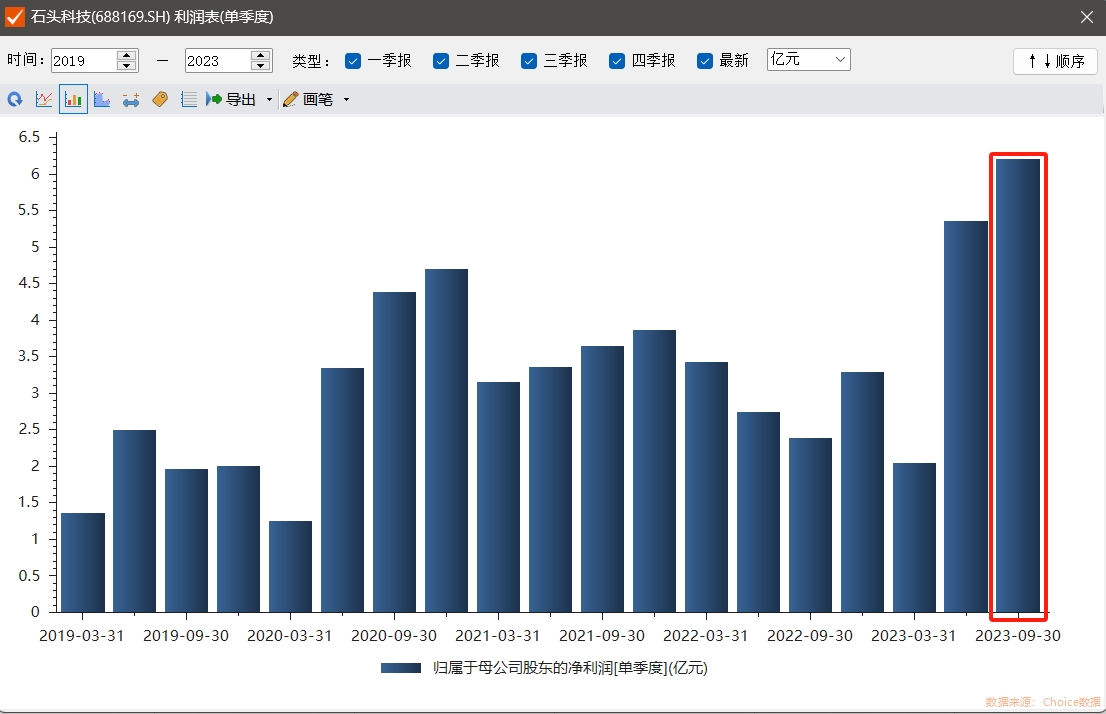Uncheck the 一季报 checkbox

coord(353,61)
